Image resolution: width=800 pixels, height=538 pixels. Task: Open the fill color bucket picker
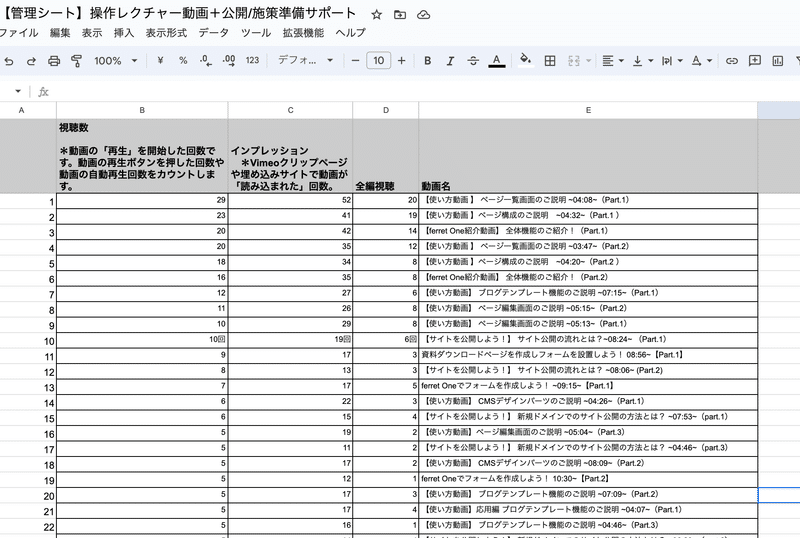(526, 60)
